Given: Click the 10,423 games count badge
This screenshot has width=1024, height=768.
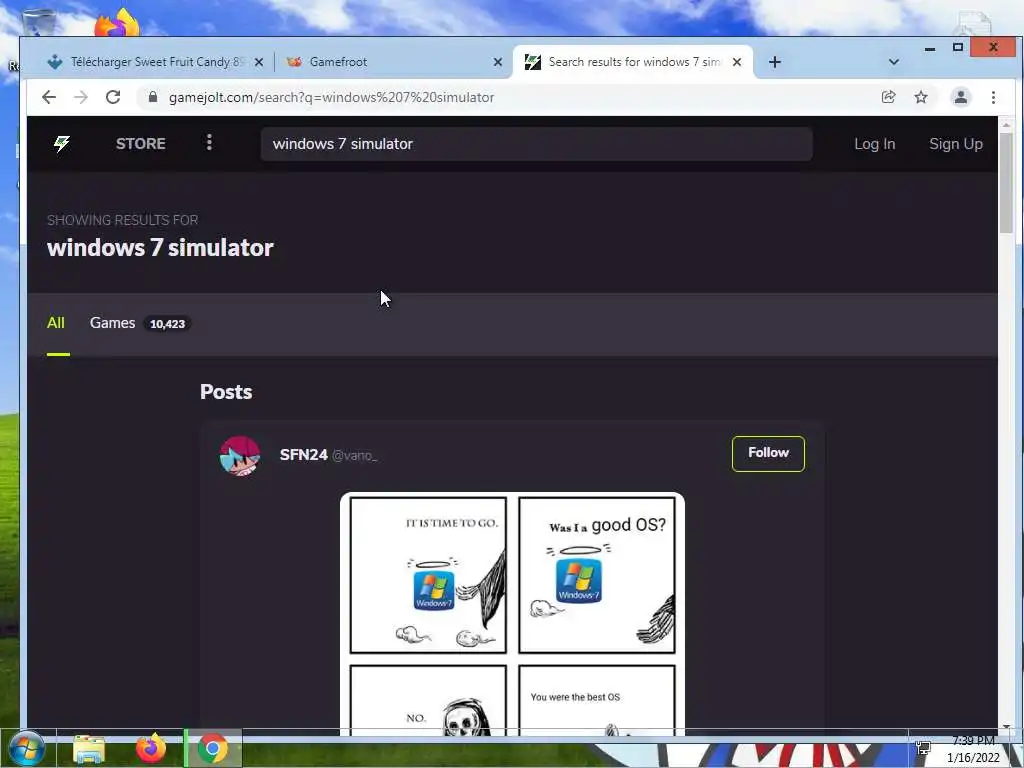Looking at the screenshot, I should 167,324.
